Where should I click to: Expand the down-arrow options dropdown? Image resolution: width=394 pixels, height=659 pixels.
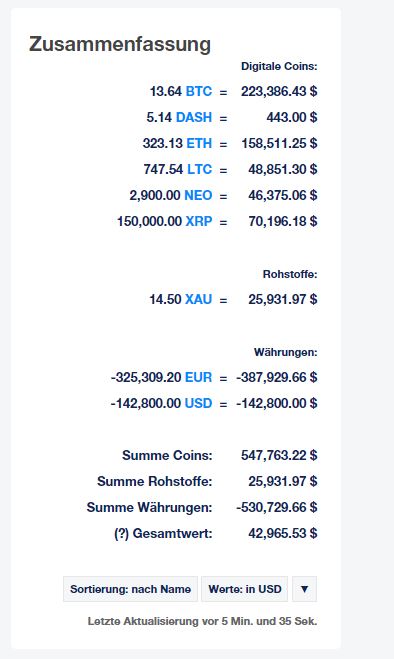[304, 589]
